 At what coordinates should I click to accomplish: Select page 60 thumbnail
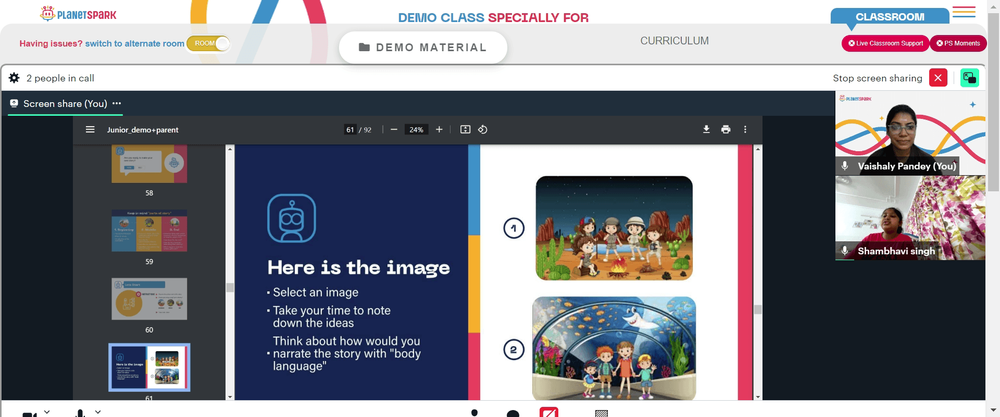pyautogui.click(x=149, y=299)
